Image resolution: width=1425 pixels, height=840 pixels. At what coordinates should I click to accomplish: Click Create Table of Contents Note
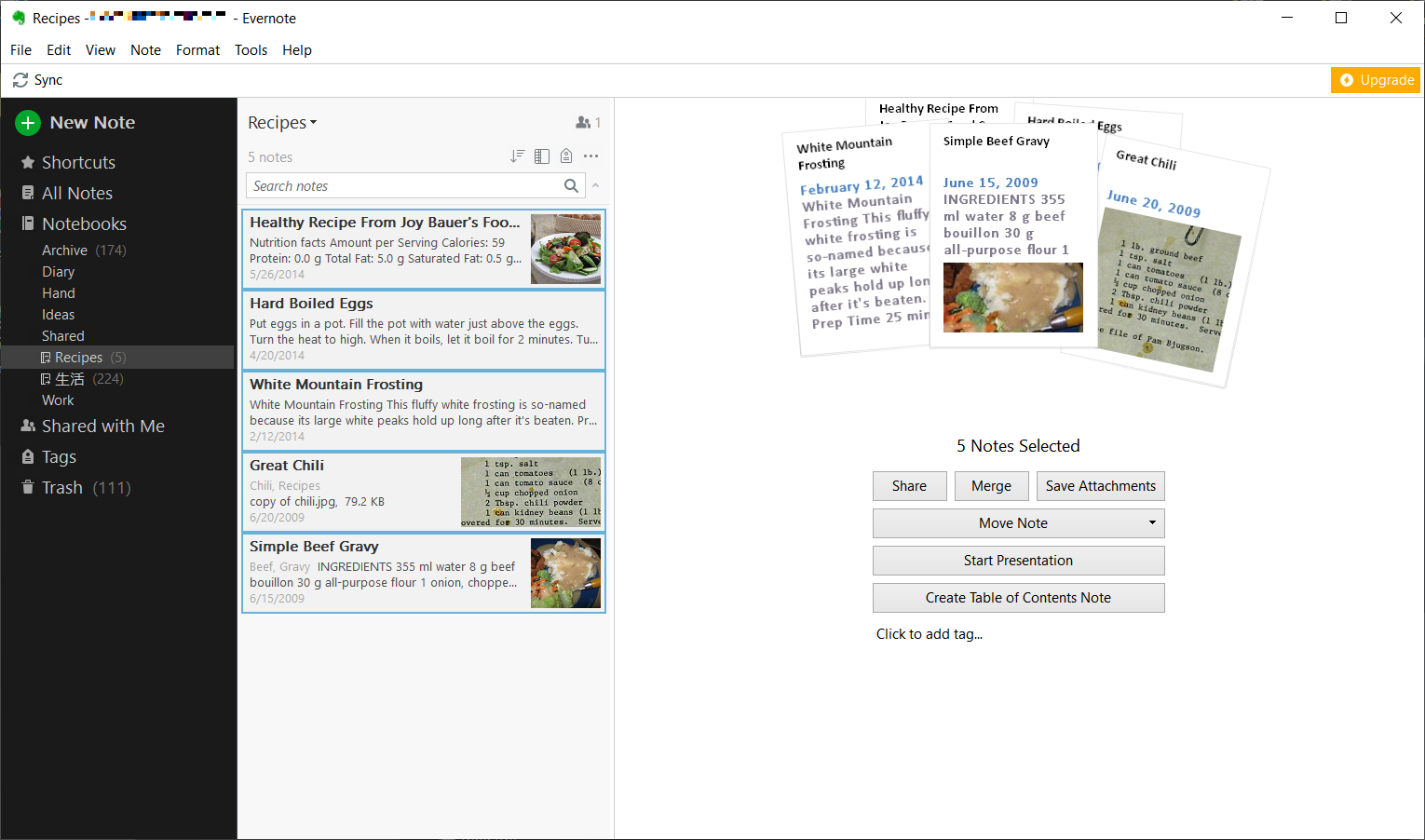[1018, 598]
